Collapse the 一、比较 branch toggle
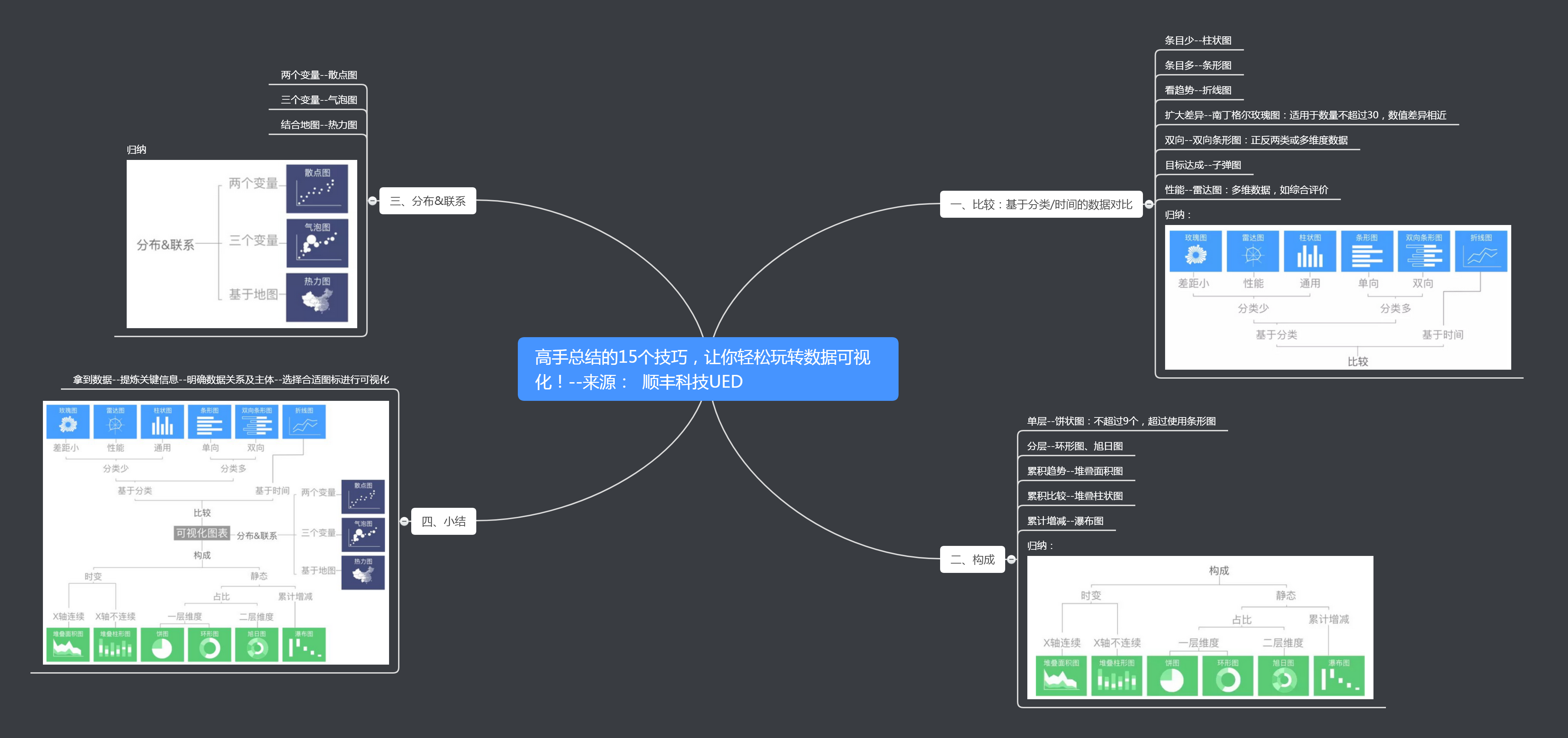 point(1148,205)
